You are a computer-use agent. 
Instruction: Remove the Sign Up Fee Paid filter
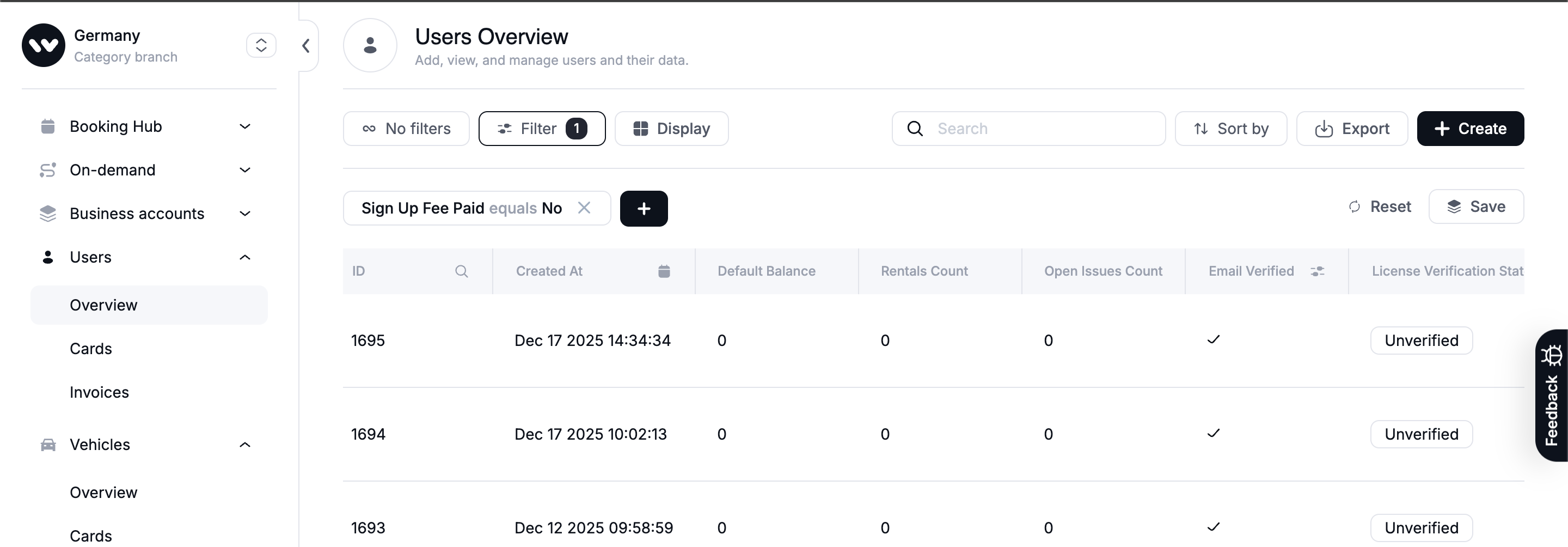[584, 208]
